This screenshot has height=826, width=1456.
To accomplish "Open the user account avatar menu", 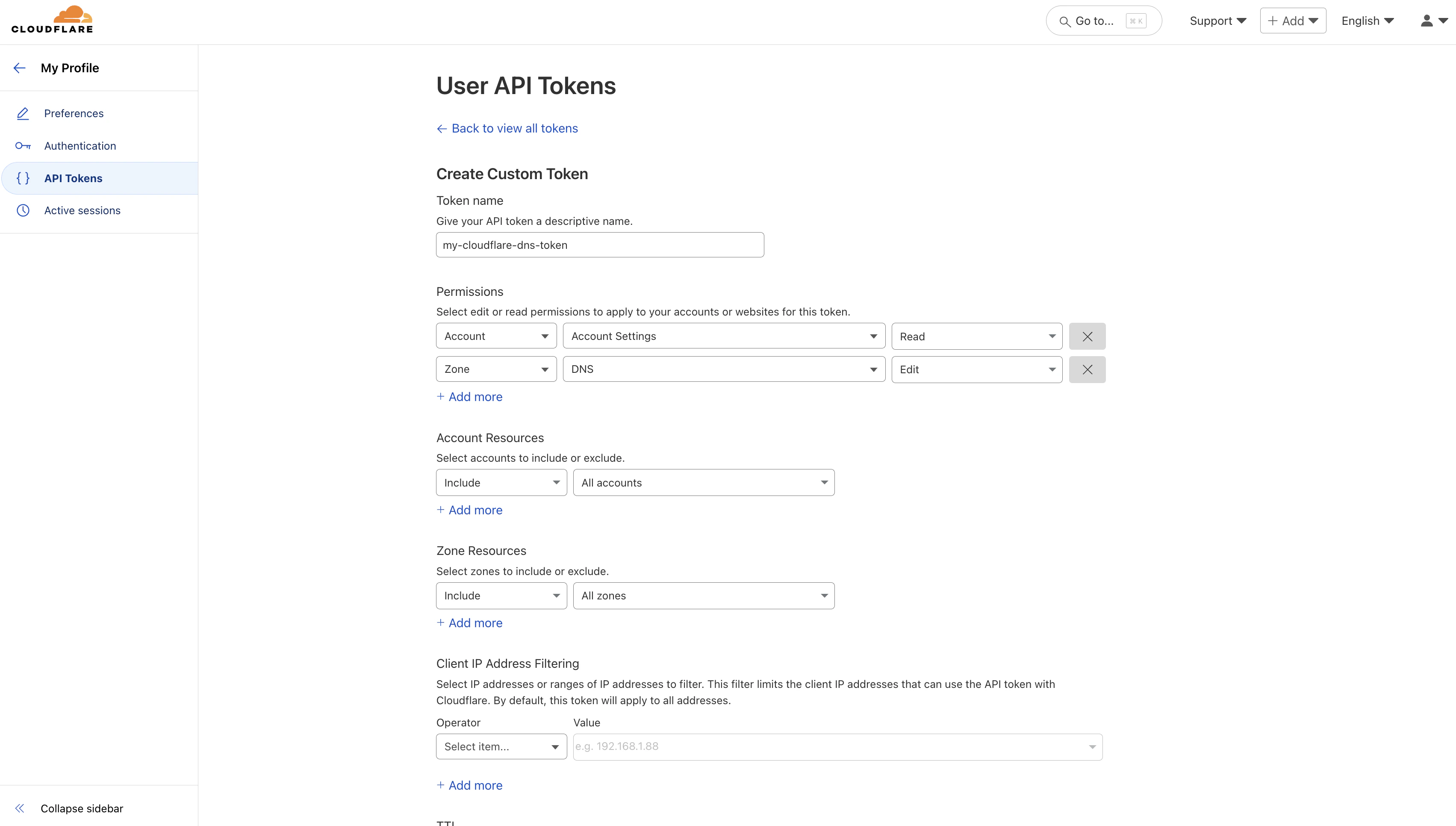I will pyautogui.click(x=1434, y=21).
